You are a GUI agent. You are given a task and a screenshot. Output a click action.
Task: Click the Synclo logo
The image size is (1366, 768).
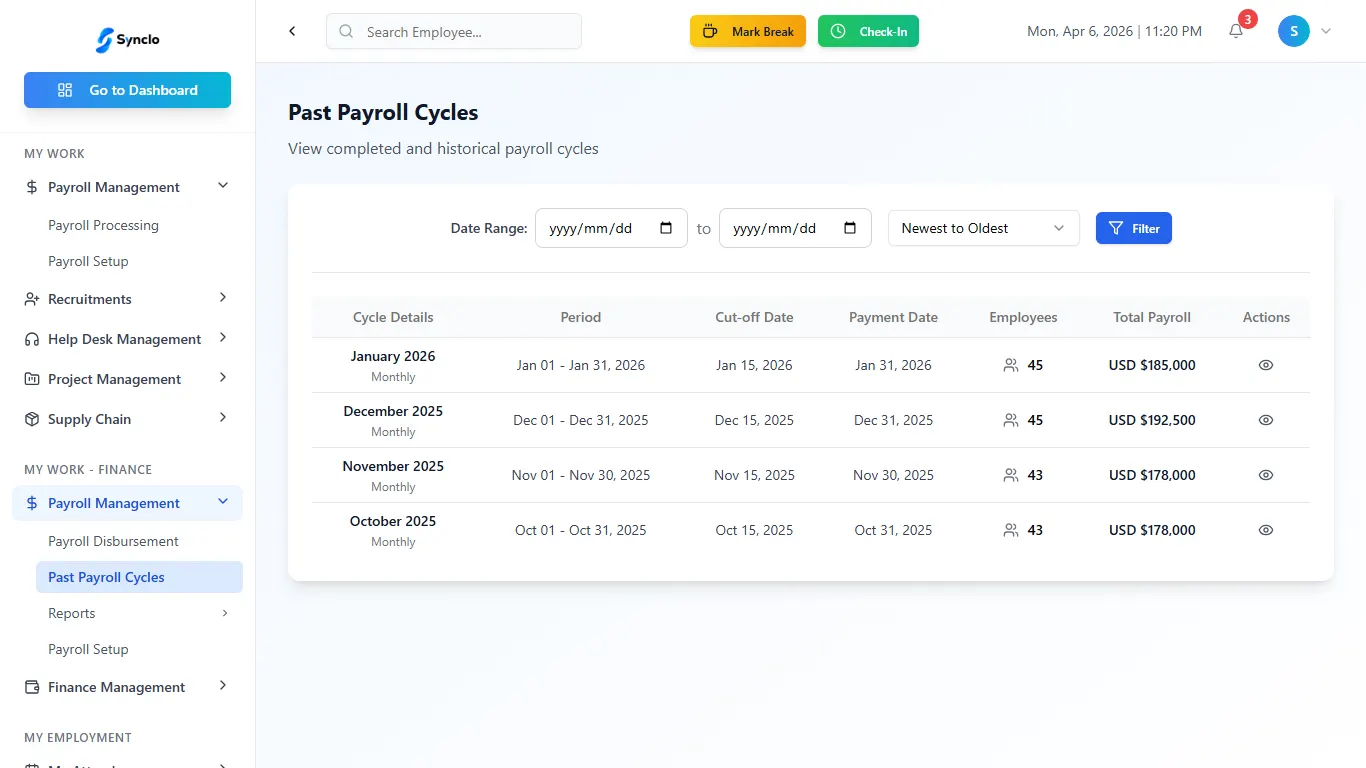(x=127, y=40)
